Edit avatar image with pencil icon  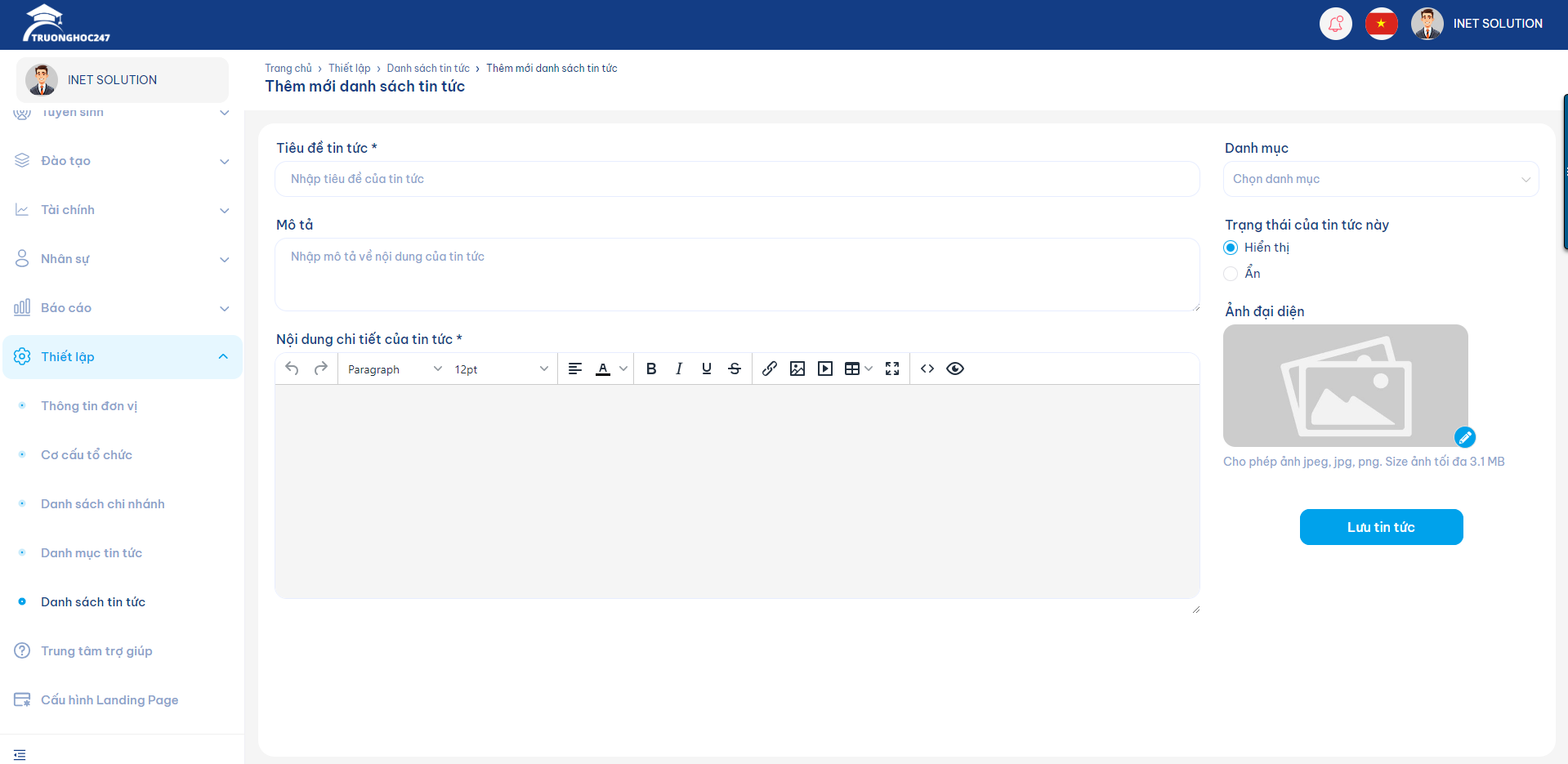pyautogui.click(x=1465, y=437)
